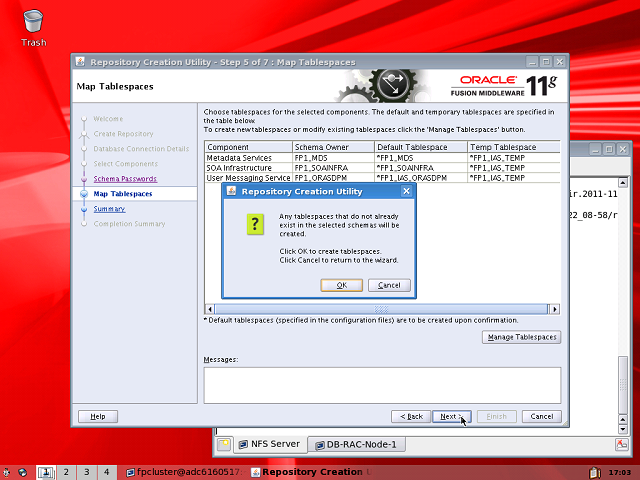Go back with the Back button
The image size is (640, 480).
(x=411, y=416)
